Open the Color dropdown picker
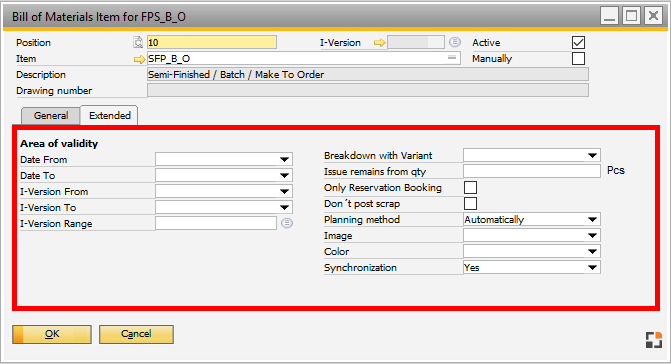This screenshot has height=364, width=671. (592, 252)
